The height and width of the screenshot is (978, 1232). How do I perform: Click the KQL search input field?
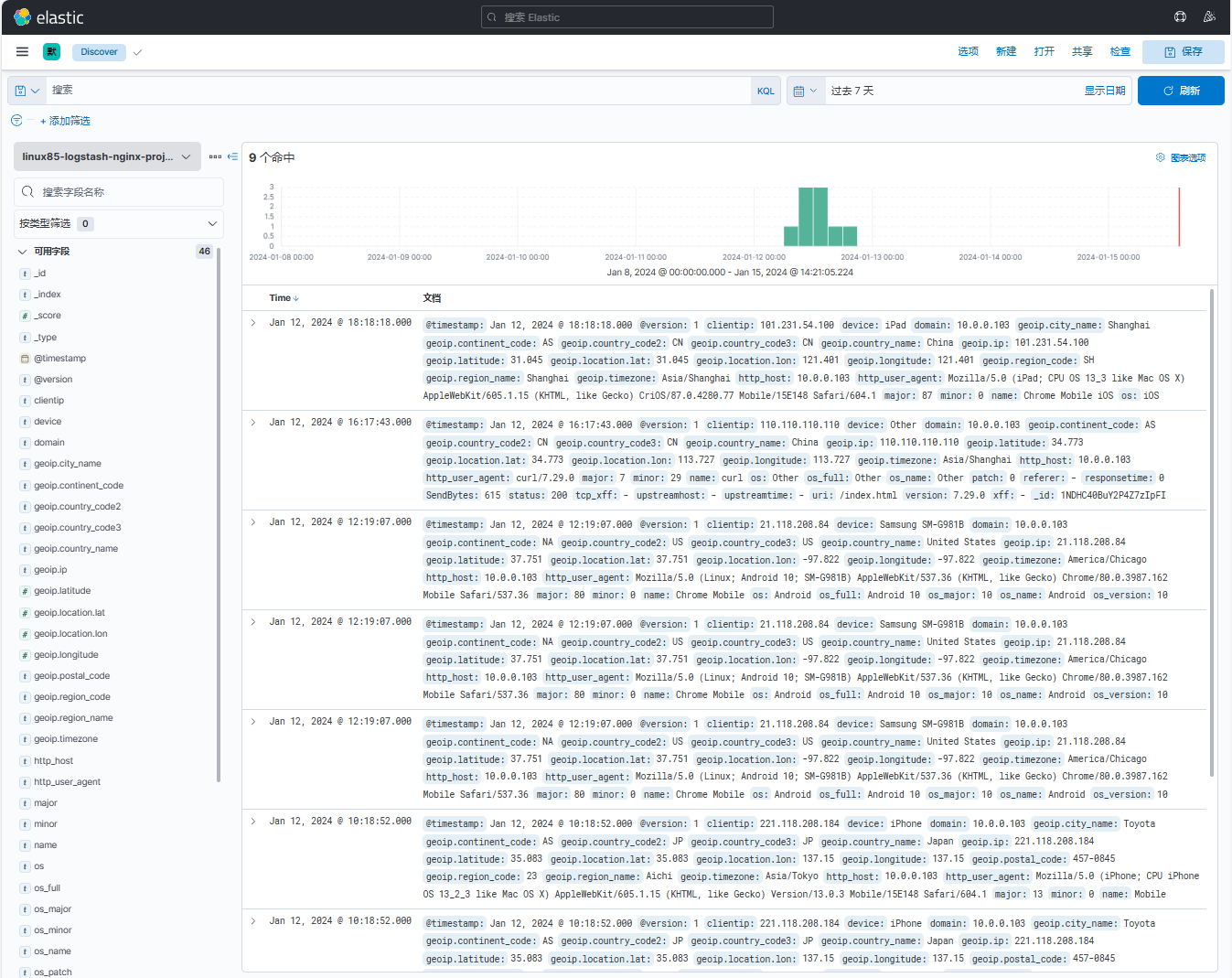click(398, 91)
